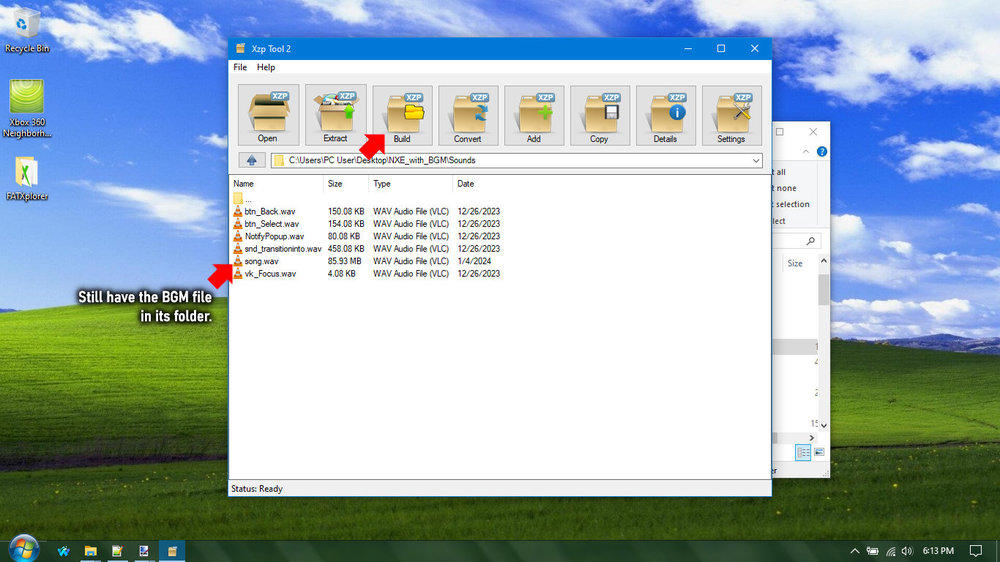The height and width of the screenshot is (562, 1000).
Task: Open volume control in system tray
Action: 907,551
